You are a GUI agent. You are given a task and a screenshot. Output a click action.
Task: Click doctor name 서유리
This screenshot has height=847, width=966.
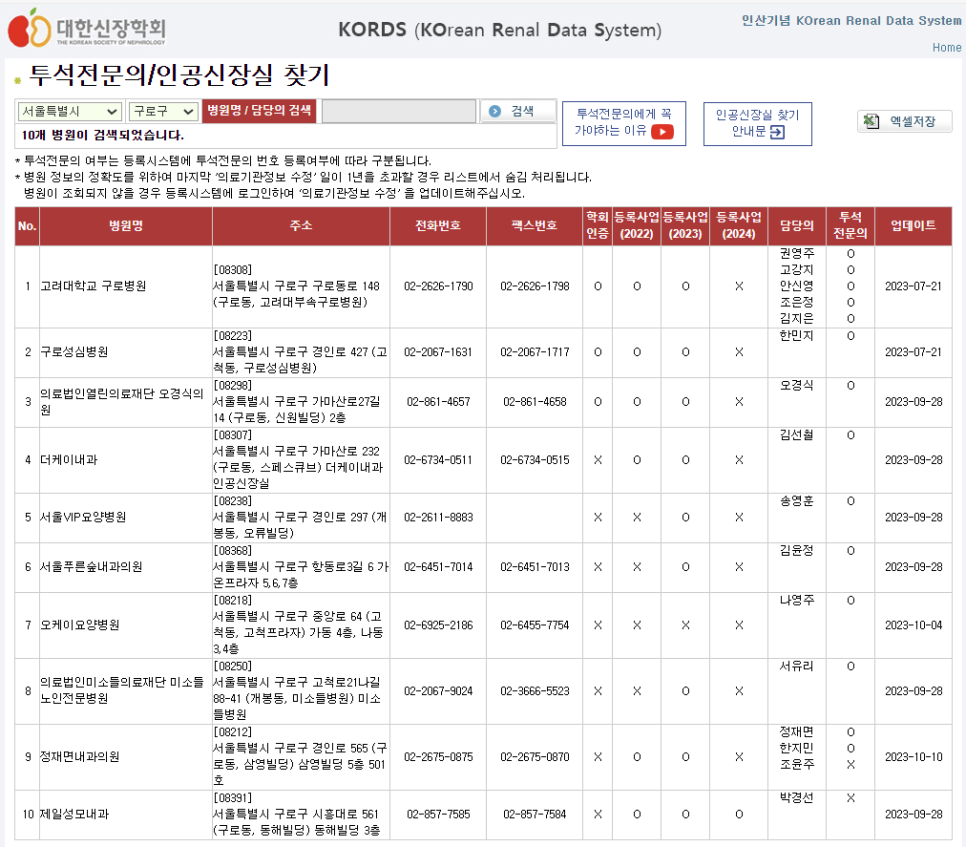pyautogui.click(x=797, y=666)
